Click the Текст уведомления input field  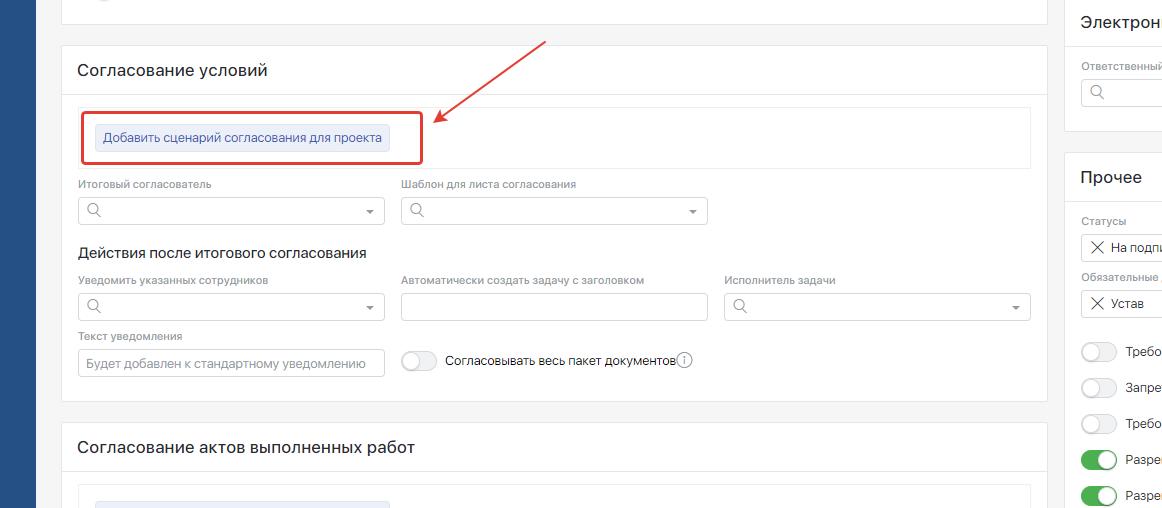231,363
